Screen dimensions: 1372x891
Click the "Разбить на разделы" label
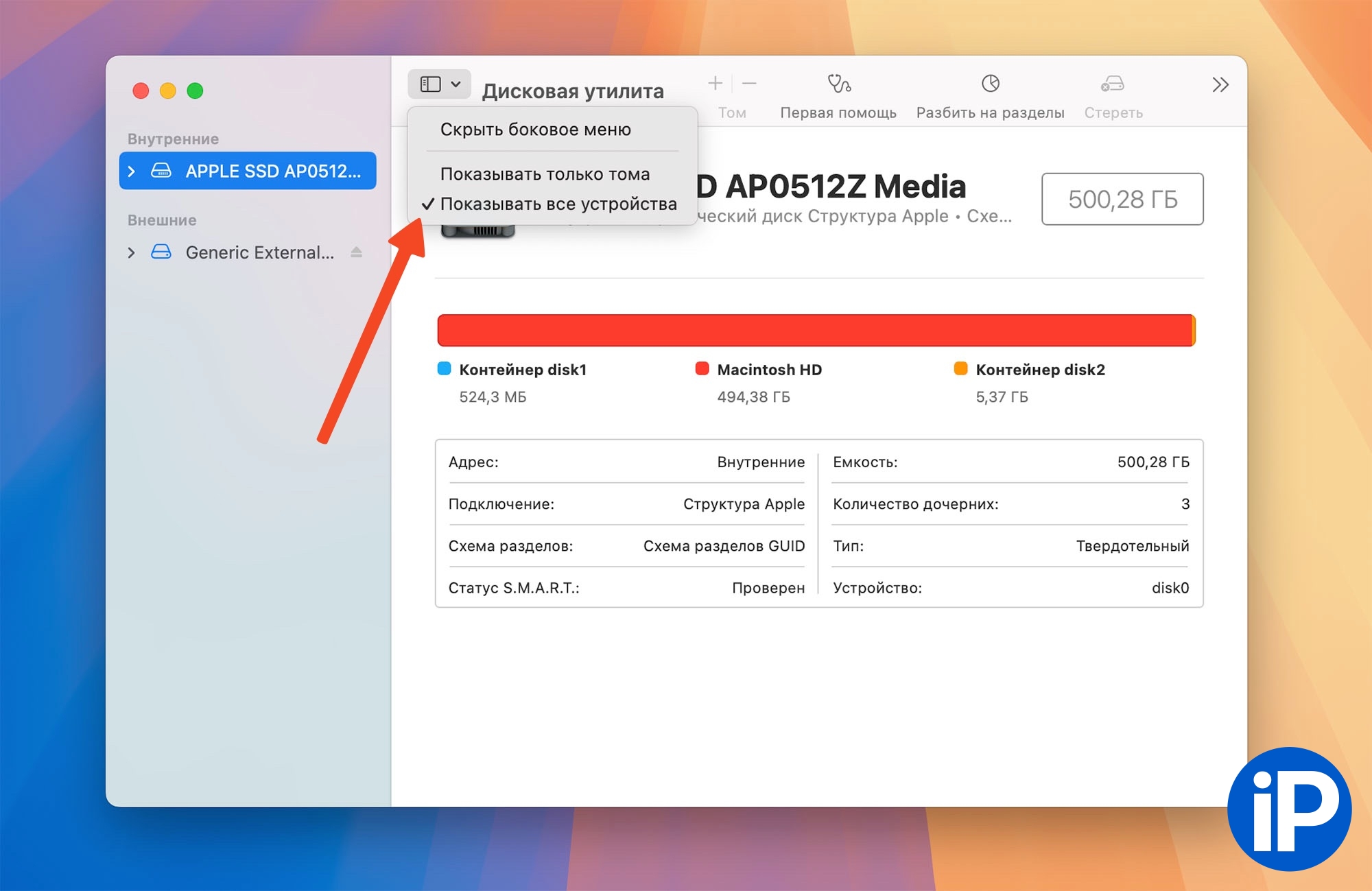pos(990,113)
